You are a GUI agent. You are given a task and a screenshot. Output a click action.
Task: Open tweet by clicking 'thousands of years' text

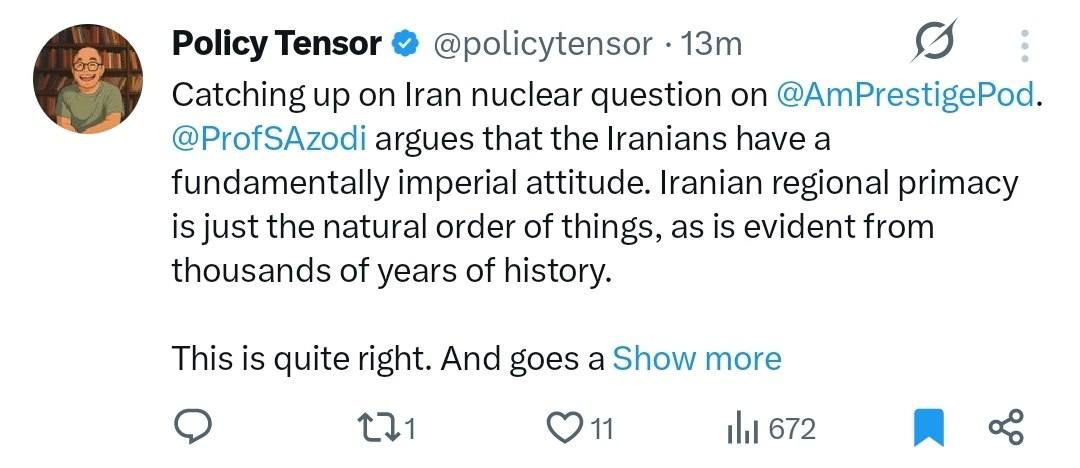click(x=321, y=270)
